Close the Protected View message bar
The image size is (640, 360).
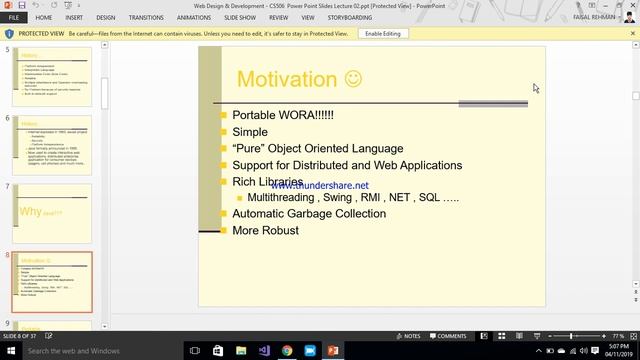(633, 33)
